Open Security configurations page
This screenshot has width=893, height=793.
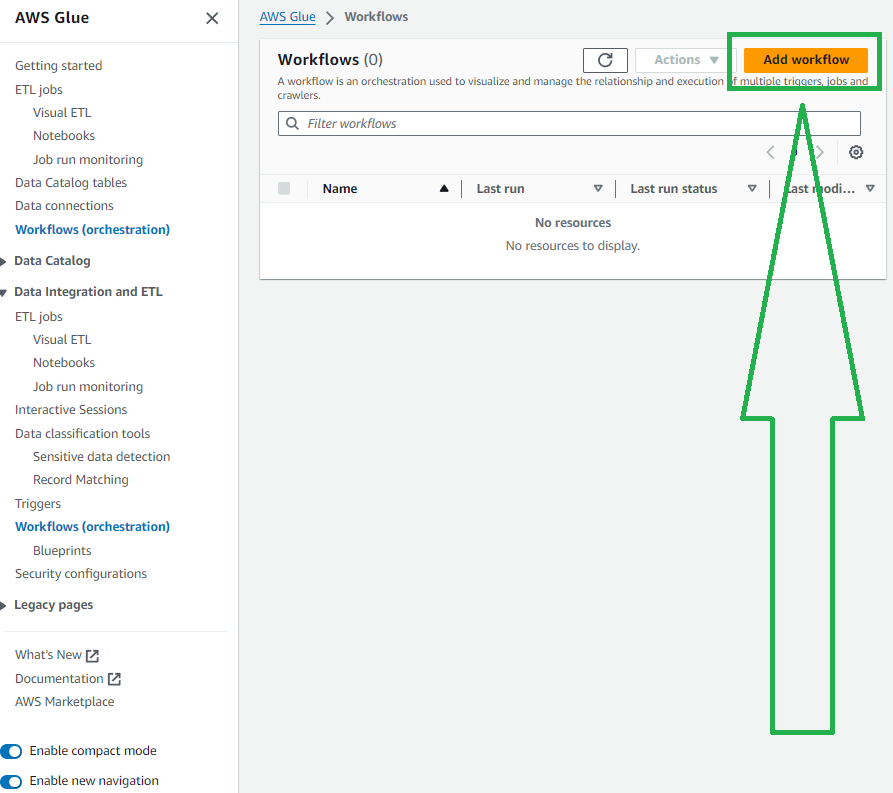click(81, 574)
